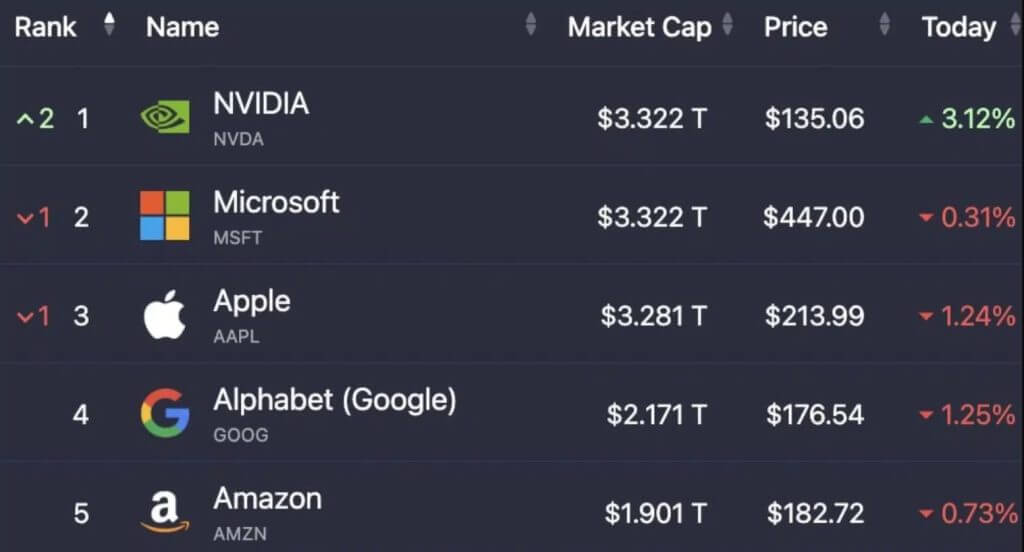Sort the table by Rank column arrows
The image size is (1024, 552).
pyautogui.click(x=109, y=24)
